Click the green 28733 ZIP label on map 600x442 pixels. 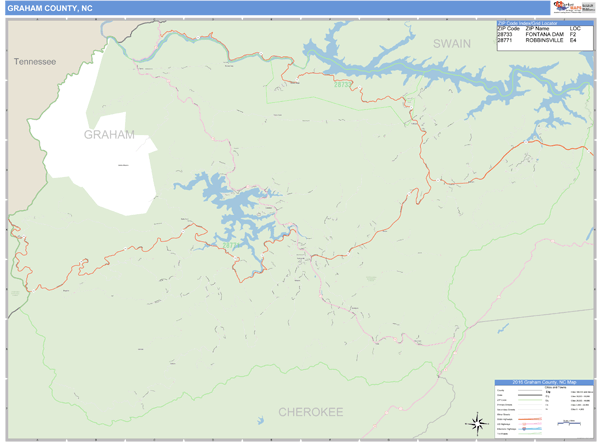pos(344,83)
